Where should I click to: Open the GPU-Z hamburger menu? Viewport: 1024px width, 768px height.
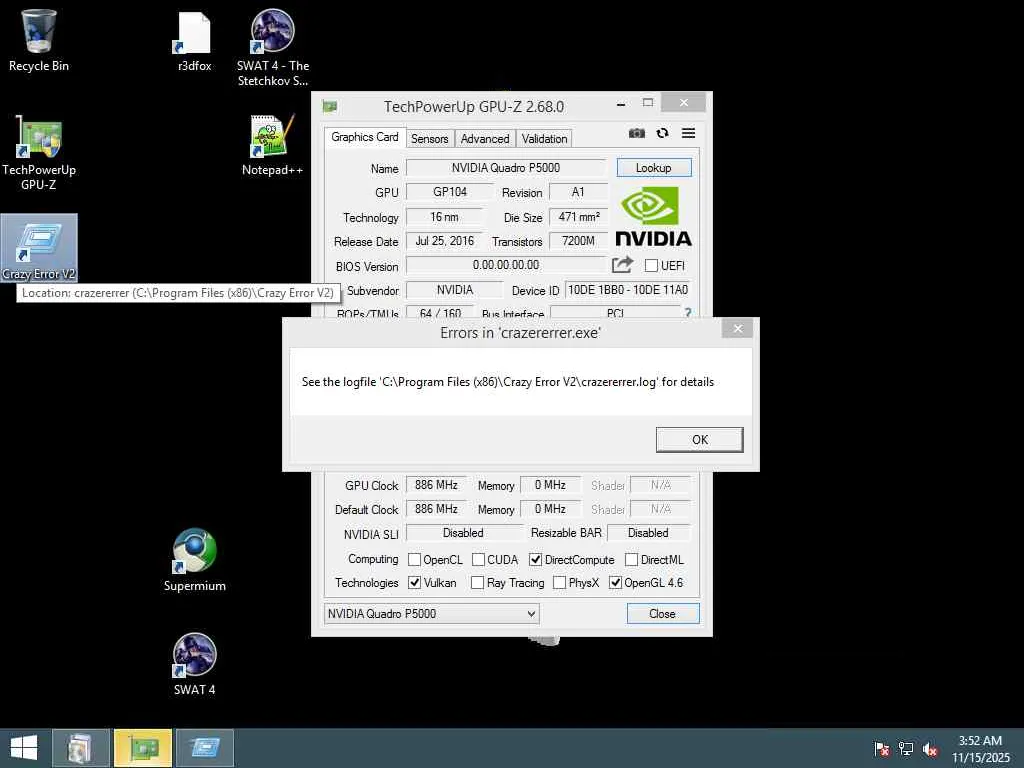coord(688,133)
